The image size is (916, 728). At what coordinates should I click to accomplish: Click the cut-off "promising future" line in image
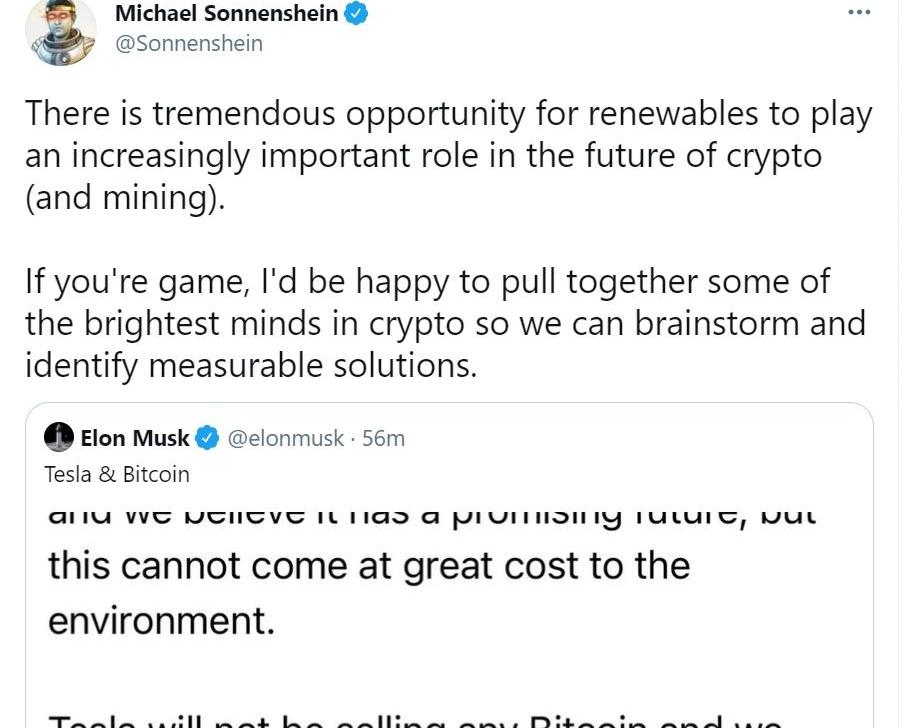coord(432,517)
